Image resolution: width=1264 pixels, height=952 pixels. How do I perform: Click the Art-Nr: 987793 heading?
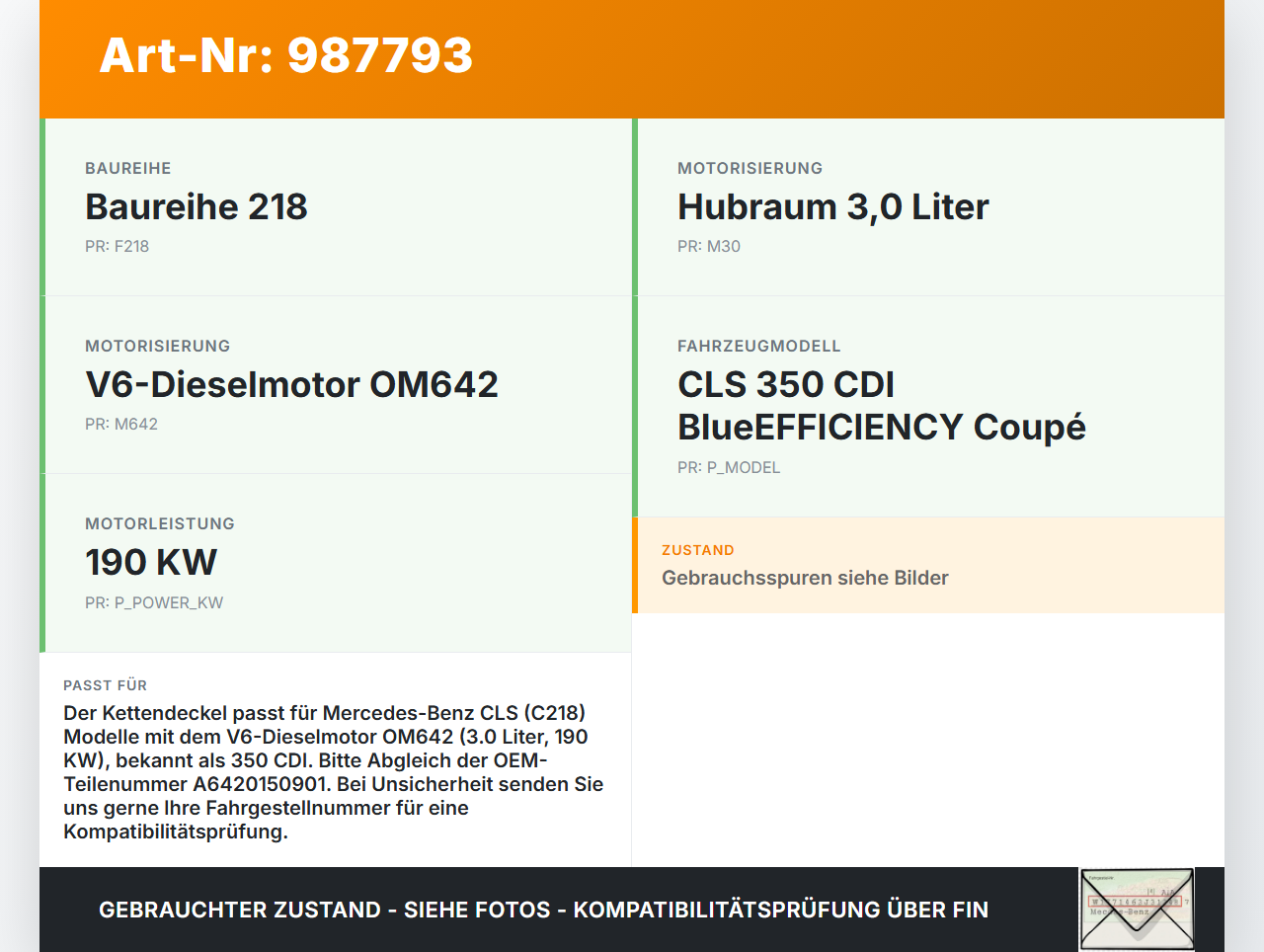[286, 55]
